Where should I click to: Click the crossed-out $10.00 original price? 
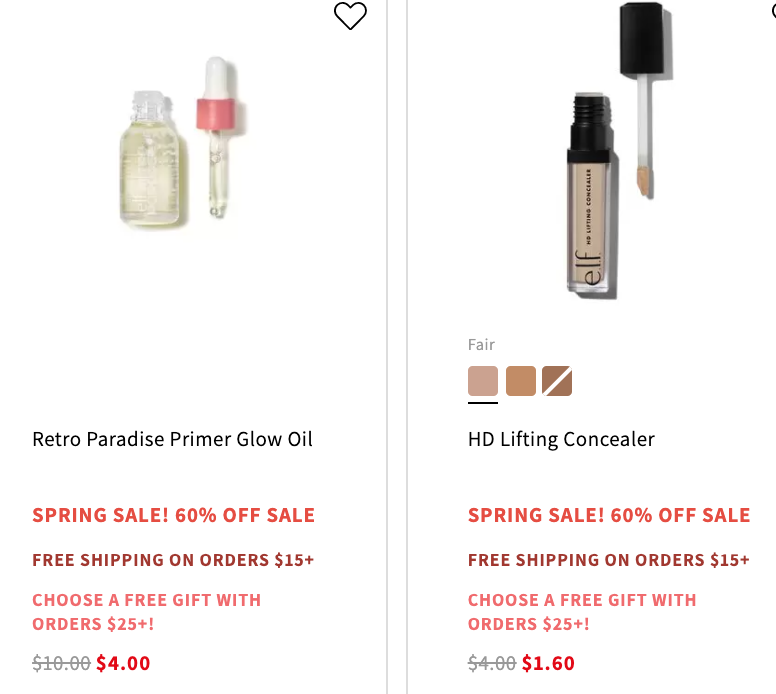click(x=61, y=663)
